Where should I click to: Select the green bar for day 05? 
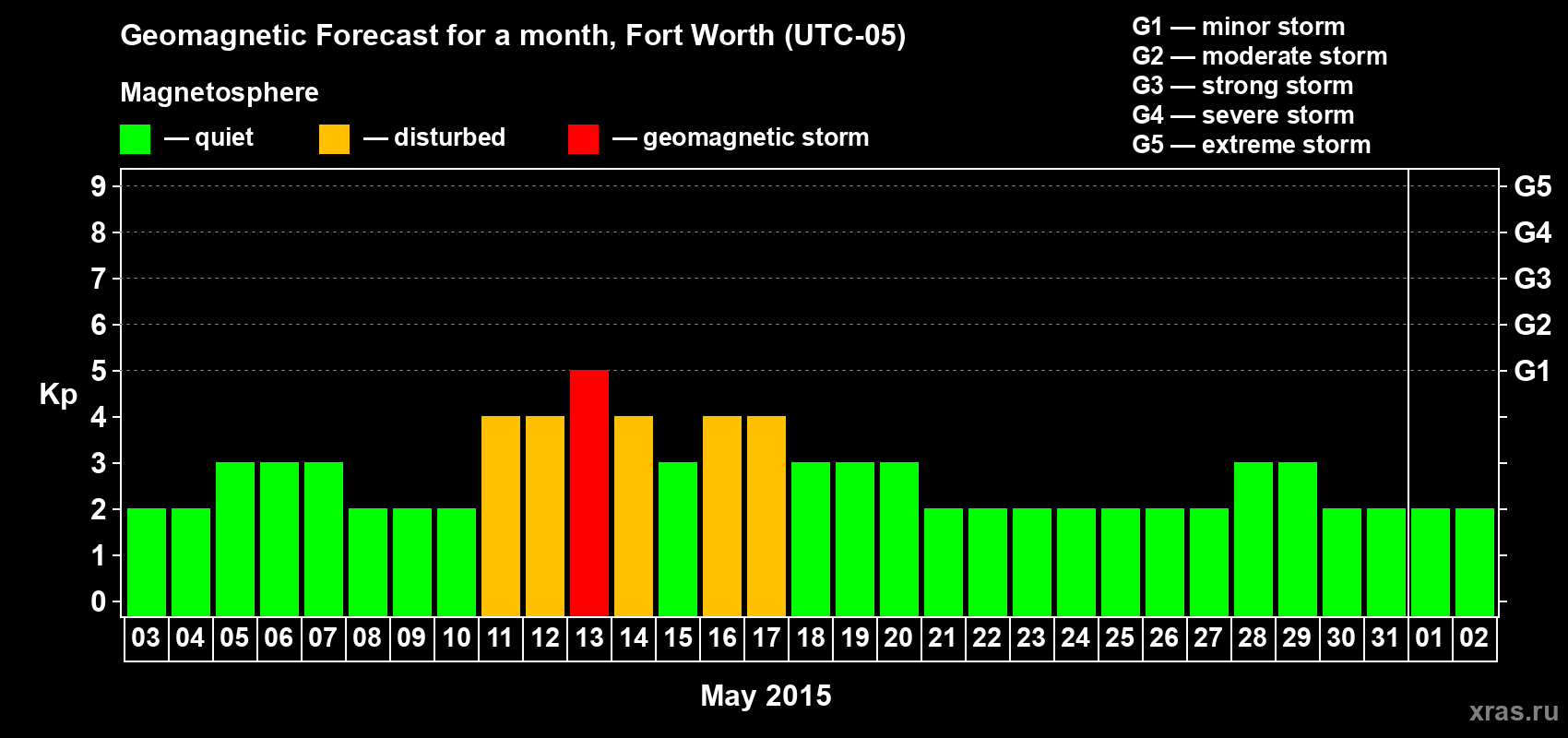pyautogui.click(x=235, y=539)
